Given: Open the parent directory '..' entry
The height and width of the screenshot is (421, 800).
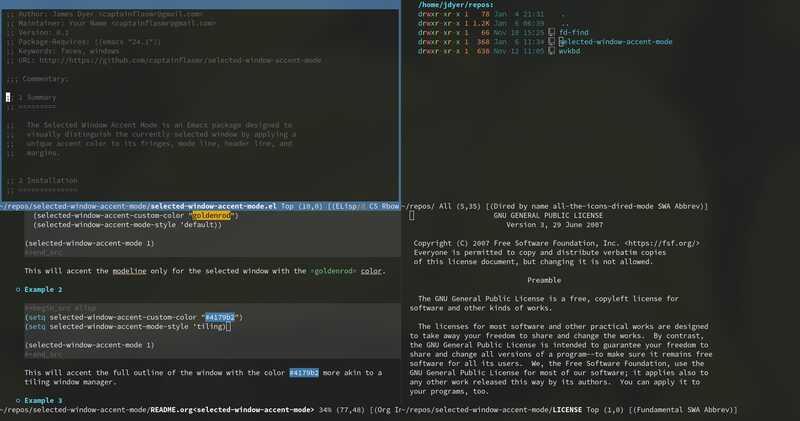Looking at the screenshot, I should pyautogui.click(x=562, y=24).
